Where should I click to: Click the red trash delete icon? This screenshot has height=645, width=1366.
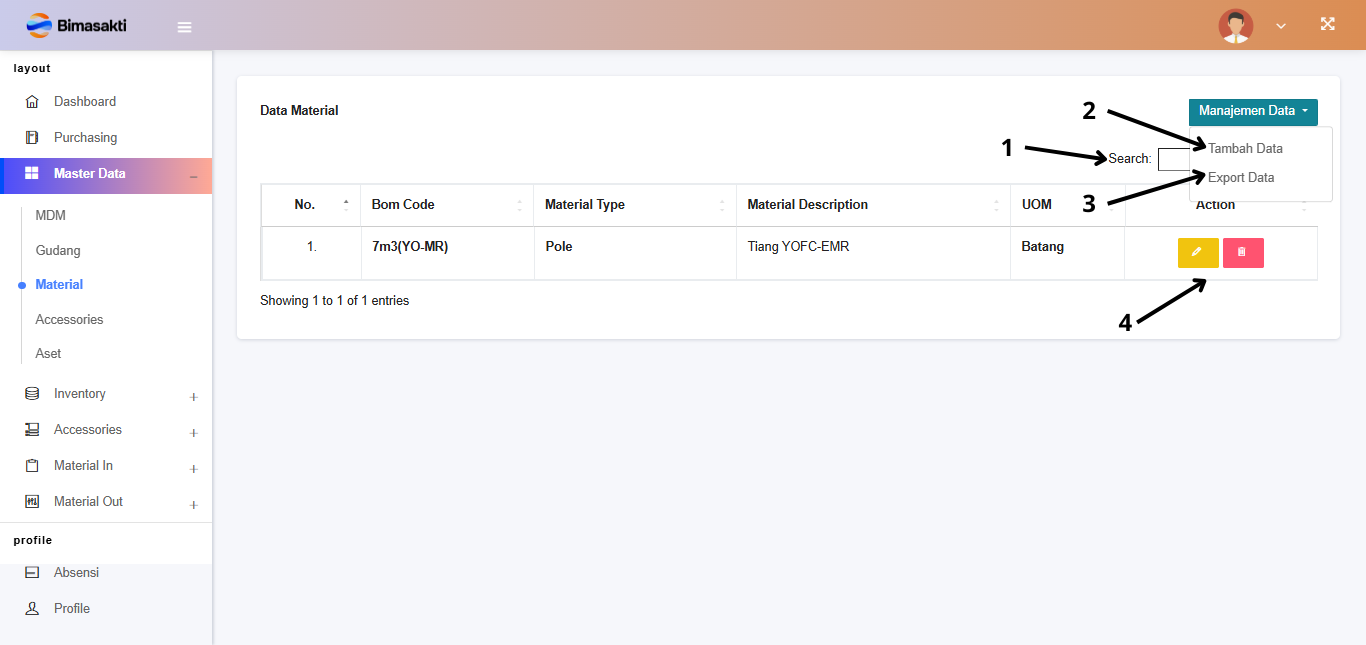pyautogui.click(x=1242, y=253)
